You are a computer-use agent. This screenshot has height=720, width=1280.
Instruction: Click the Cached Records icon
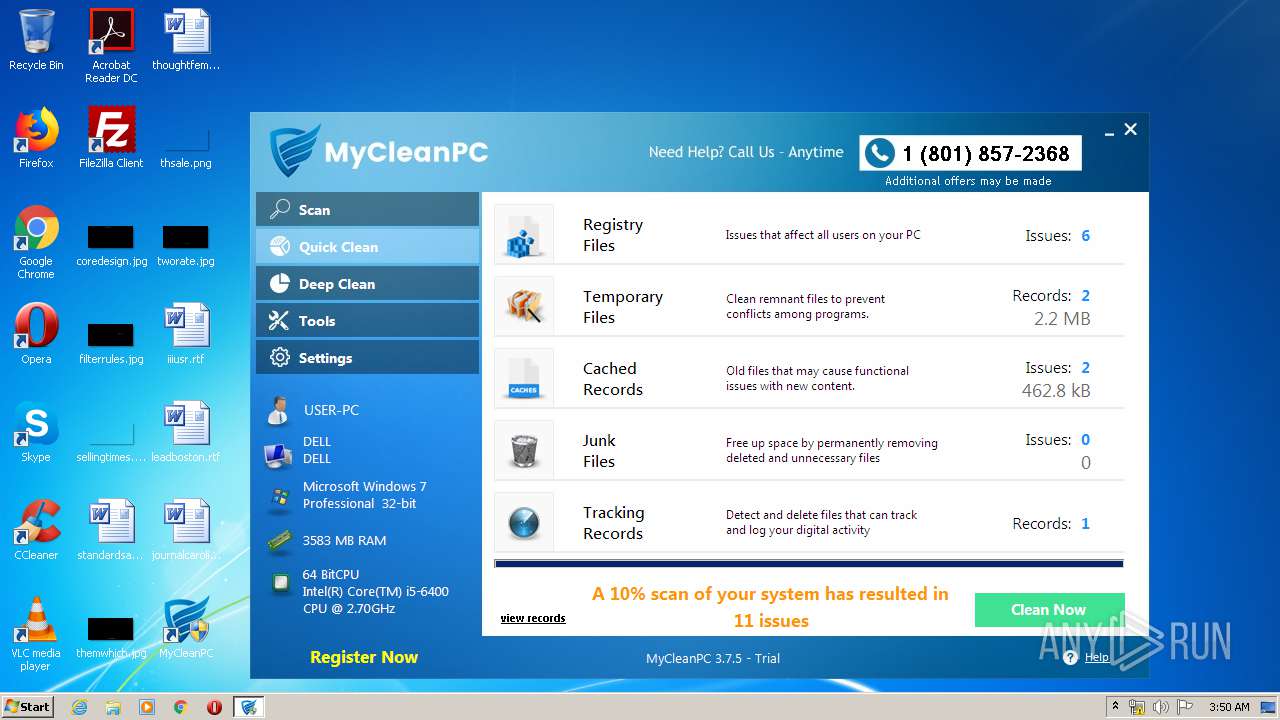(x=524, y=378)
